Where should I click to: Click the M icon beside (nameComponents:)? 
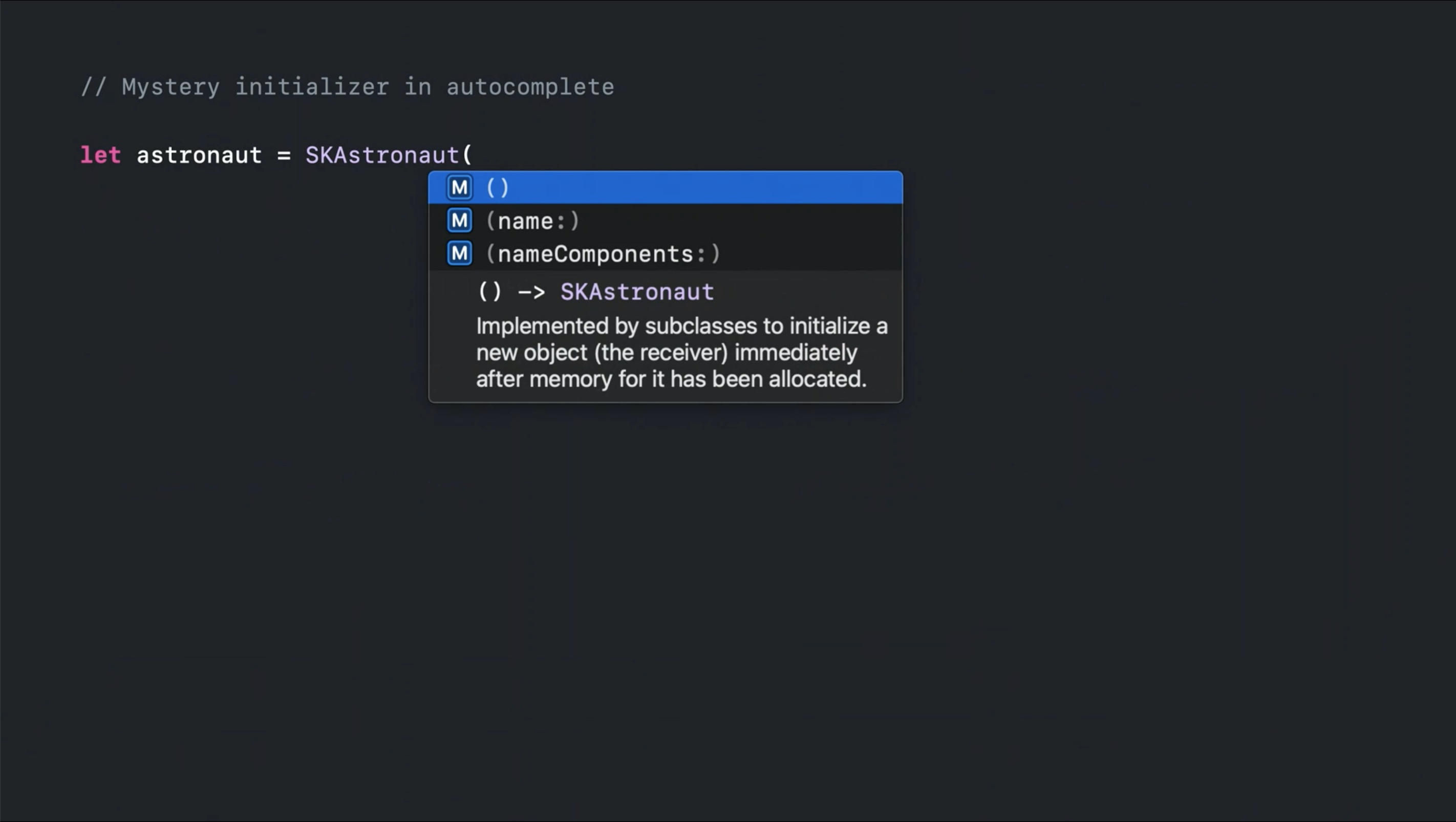tap(460, 254)
